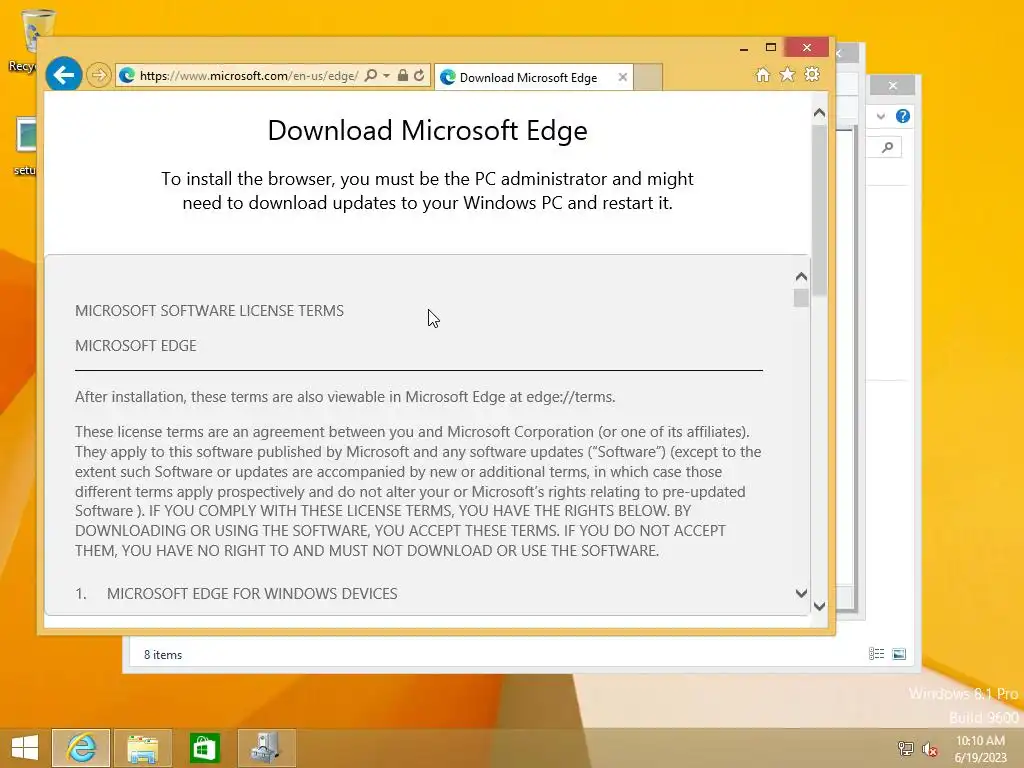Click the security lock icon in address bar
Viewport: 1024px width, 768px height.
pos(403,76)
